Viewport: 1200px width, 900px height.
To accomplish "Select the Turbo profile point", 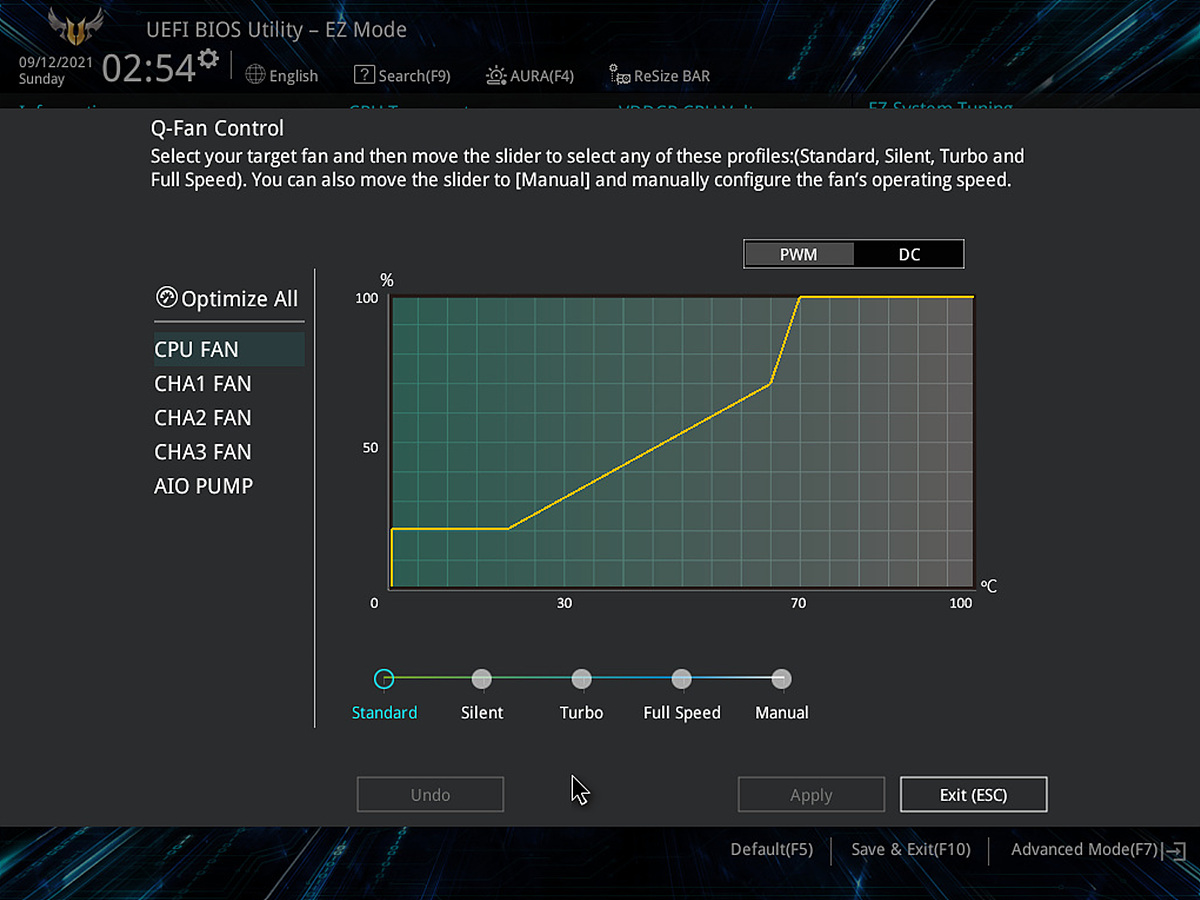I will (x=582, y=679).
